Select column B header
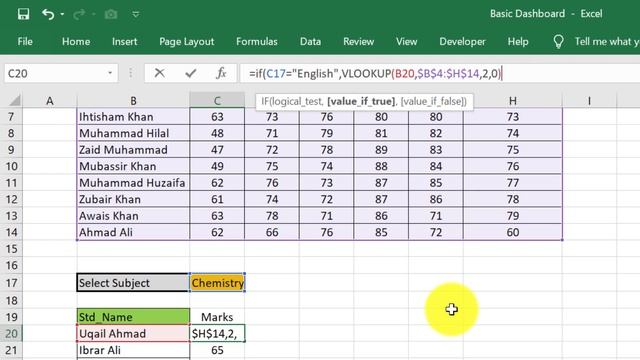Viewport: 640px width, 360px height. click(133, 101)
